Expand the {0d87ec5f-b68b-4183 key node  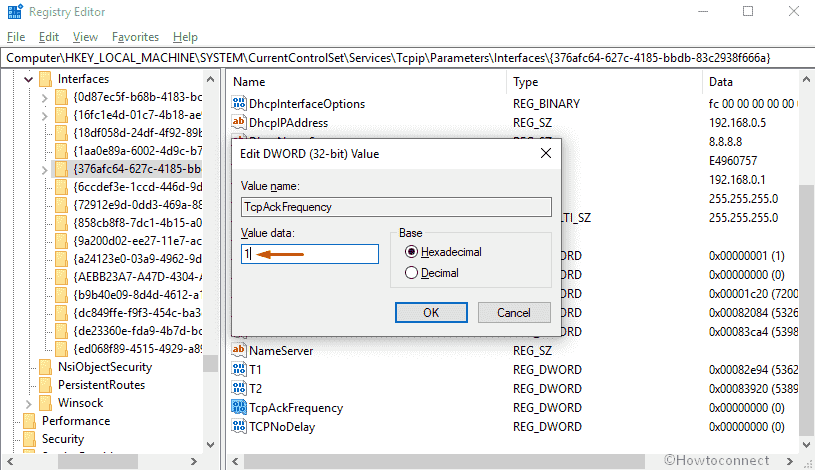(45, 98)
